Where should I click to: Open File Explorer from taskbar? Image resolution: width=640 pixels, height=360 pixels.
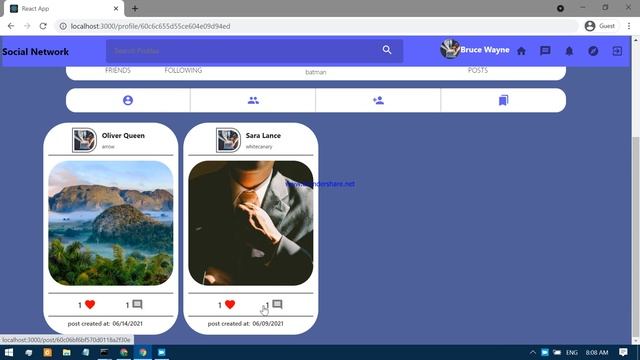67,352
